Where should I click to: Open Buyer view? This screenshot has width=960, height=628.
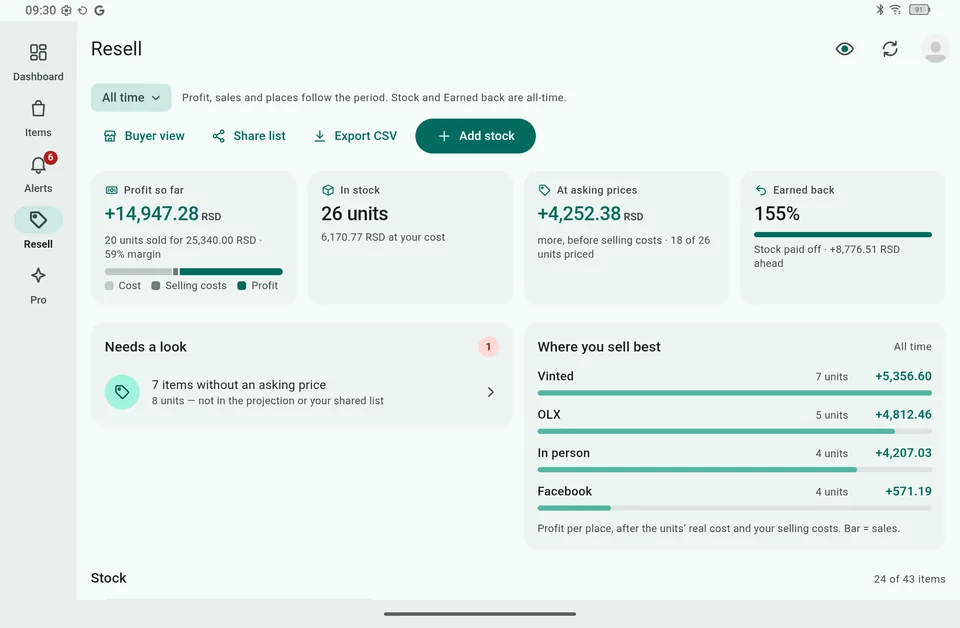(x=144, y=136)
